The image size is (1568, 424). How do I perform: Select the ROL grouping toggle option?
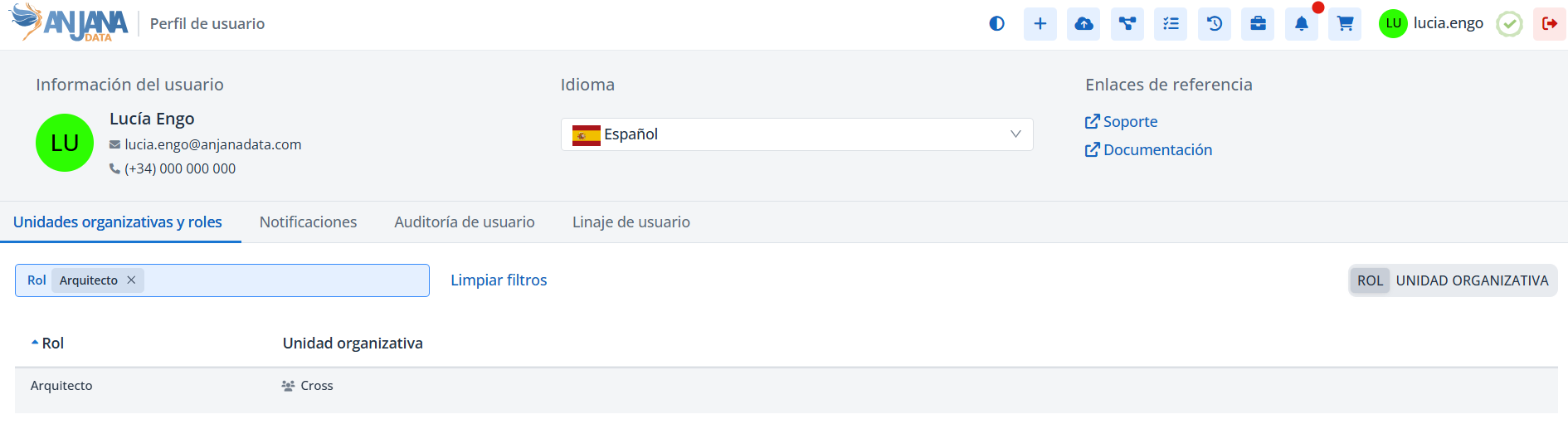(x=1370, y=280)
